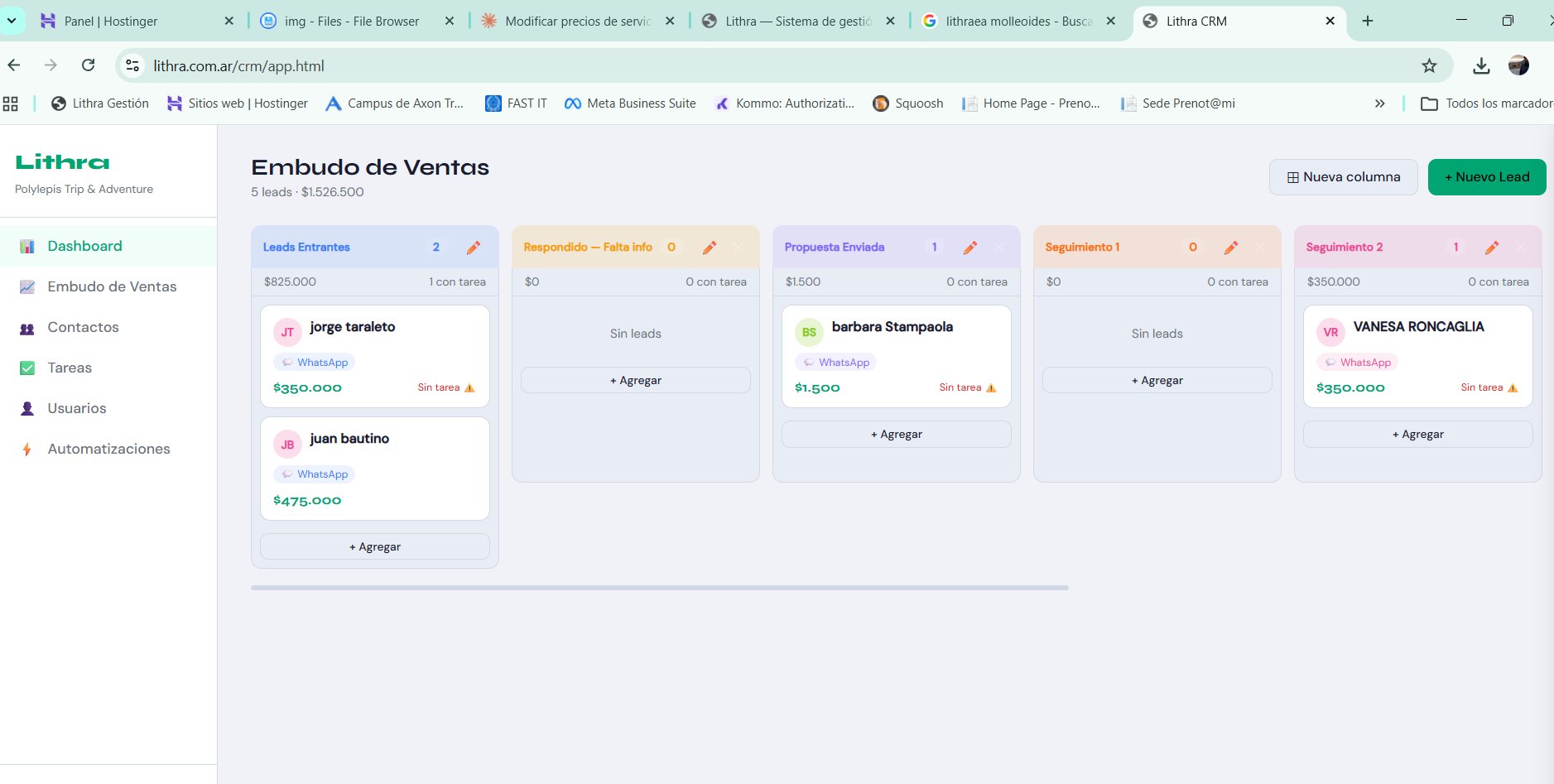Switch to lithraea molleoides Google tab

point(1019,21)
